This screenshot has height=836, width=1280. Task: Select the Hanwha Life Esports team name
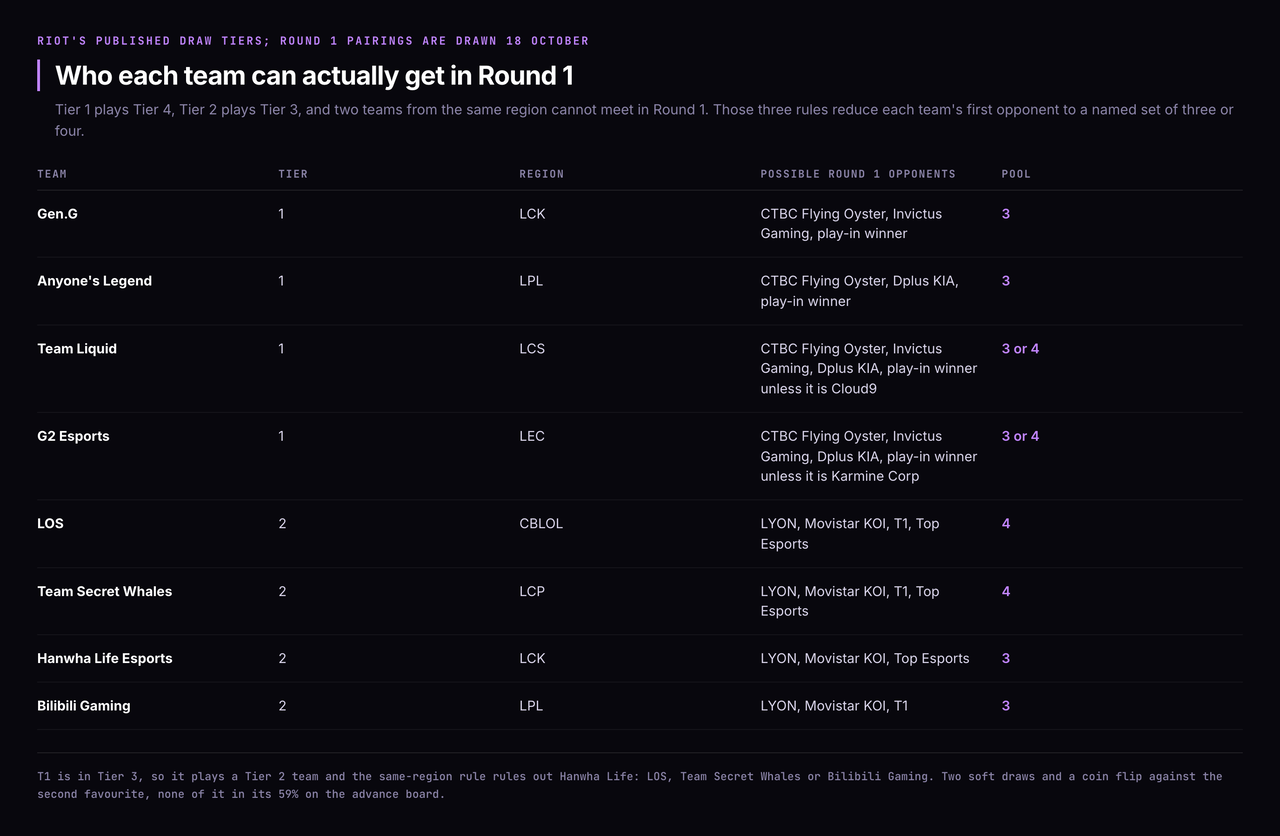105,659
